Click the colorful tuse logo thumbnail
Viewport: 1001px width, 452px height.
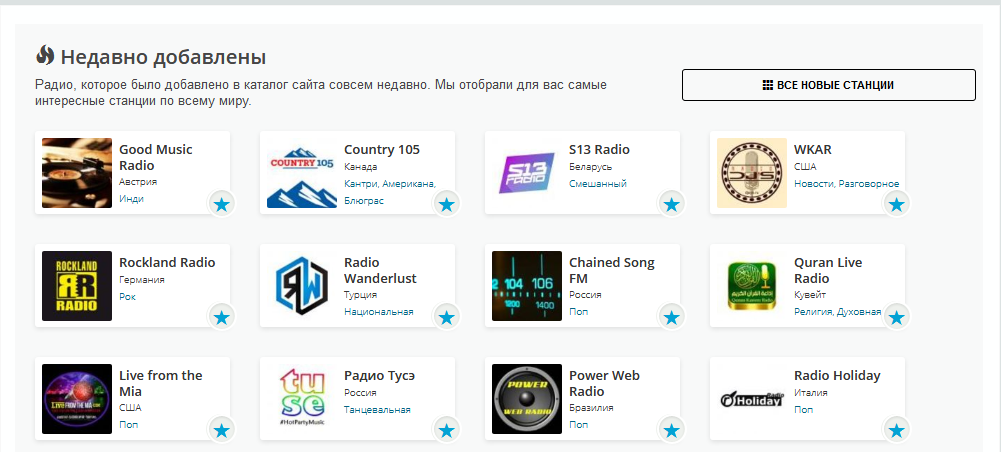tap(301, 398)
